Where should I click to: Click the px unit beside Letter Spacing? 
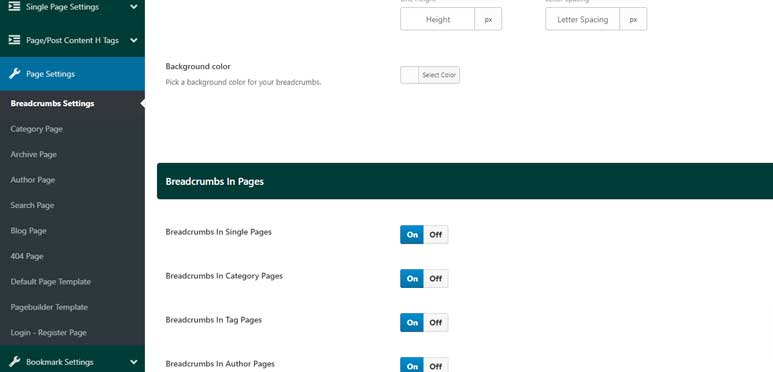pyautogui.click(x=633, y=19)
